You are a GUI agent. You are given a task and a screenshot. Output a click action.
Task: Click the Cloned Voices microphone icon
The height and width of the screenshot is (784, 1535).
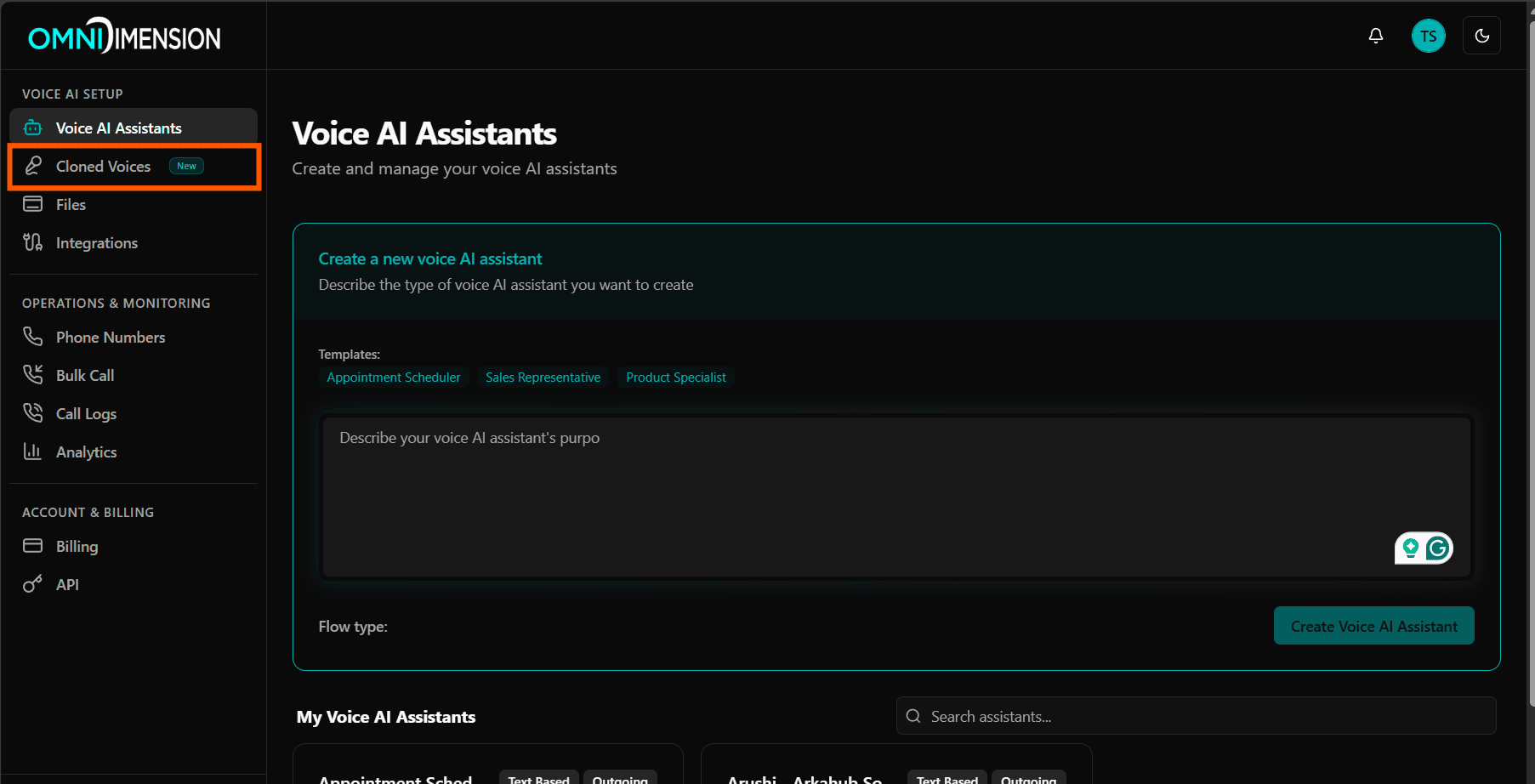[32, 166]
